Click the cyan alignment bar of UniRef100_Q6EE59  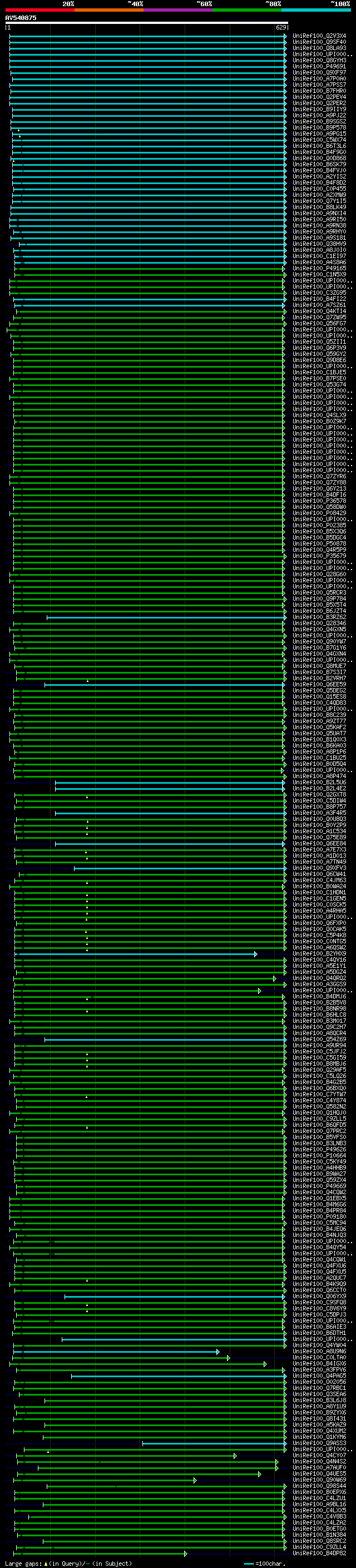click(x=164, y=685)
